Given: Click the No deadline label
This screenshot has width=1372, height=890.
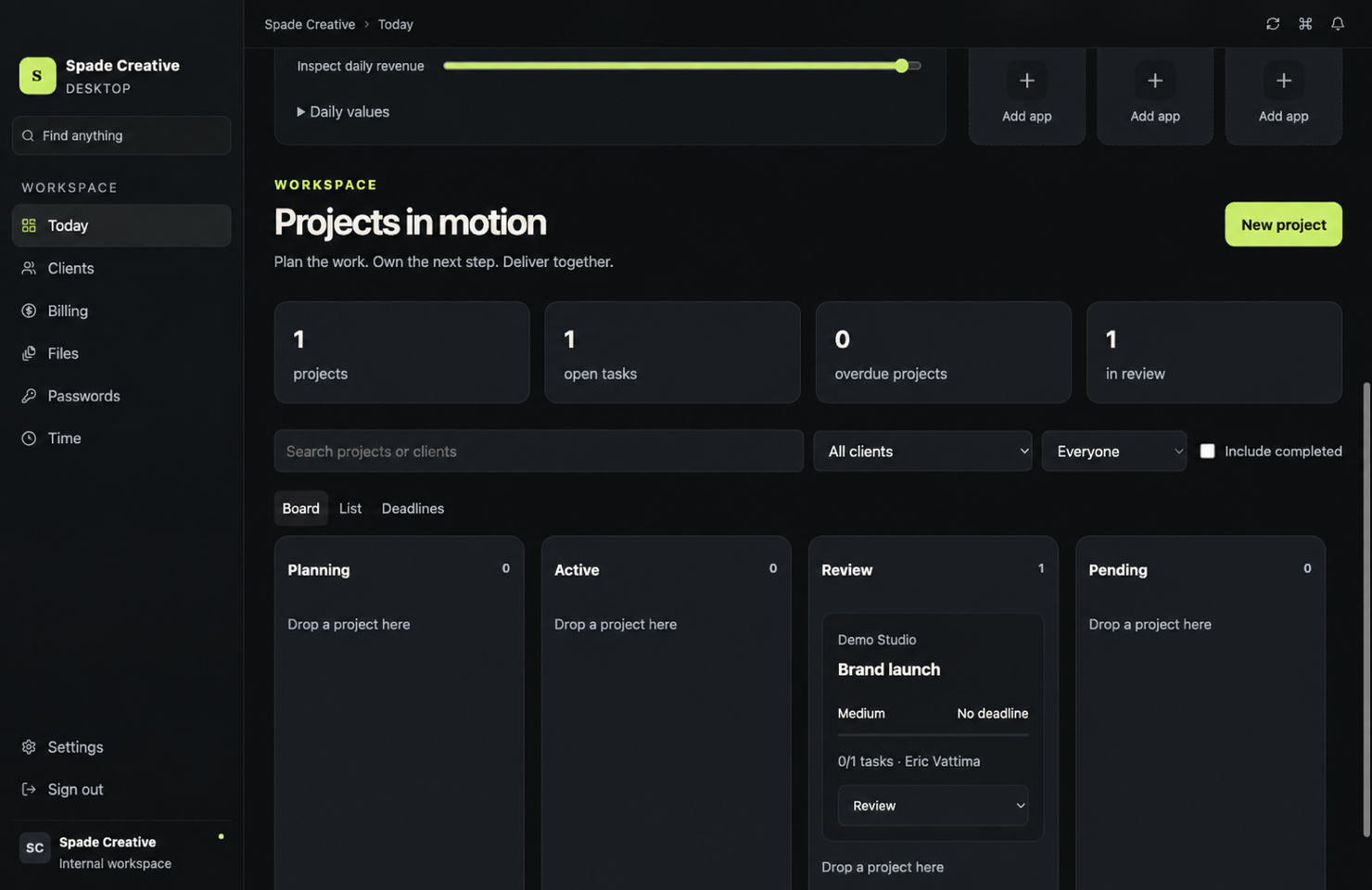Looking at the screenshot, I should (x=992, y=713).
